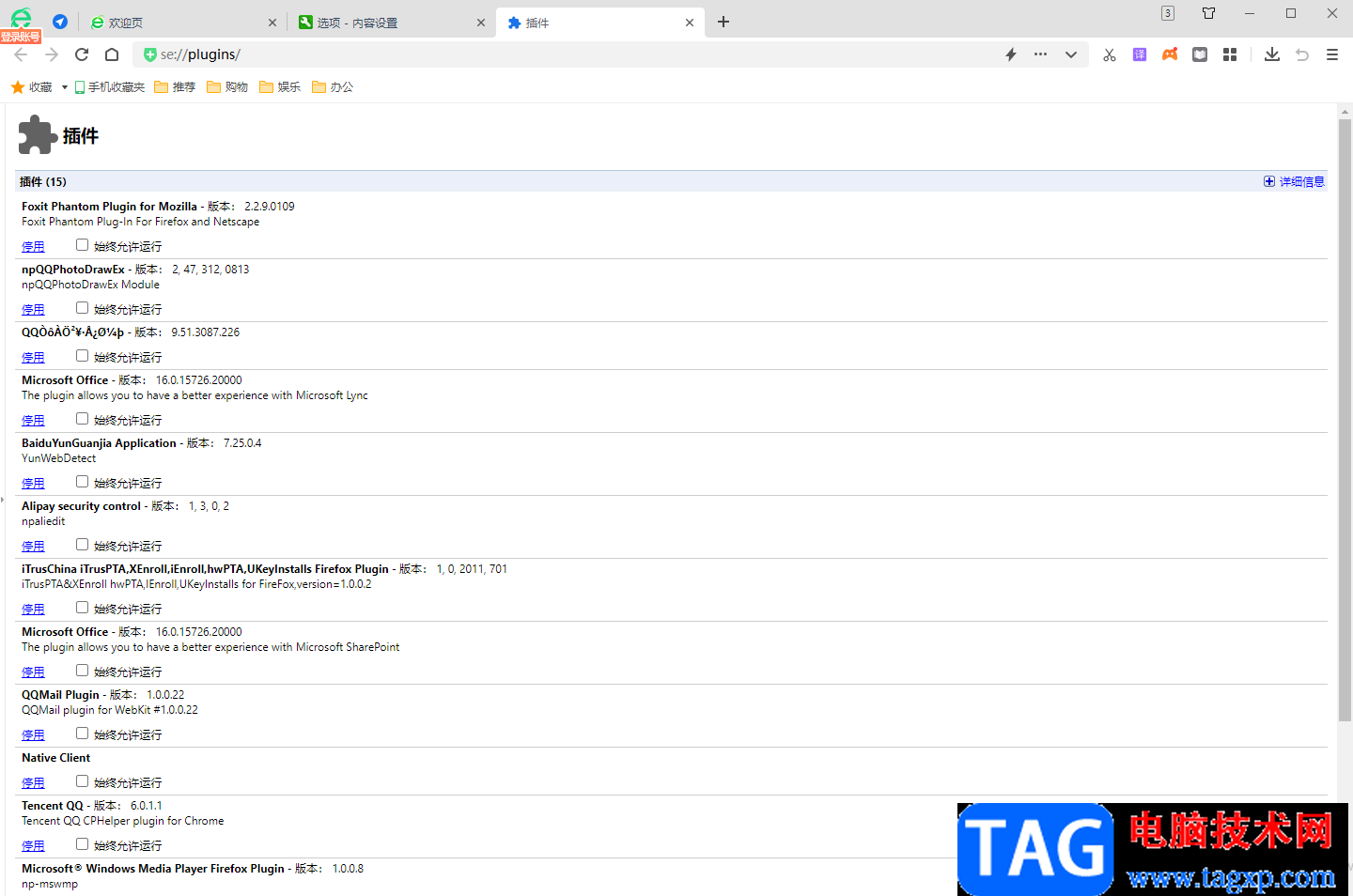Click the favorites star 收藏 button
The width and height of the screenshot is (1353, 896).
[x=32, y=87]
